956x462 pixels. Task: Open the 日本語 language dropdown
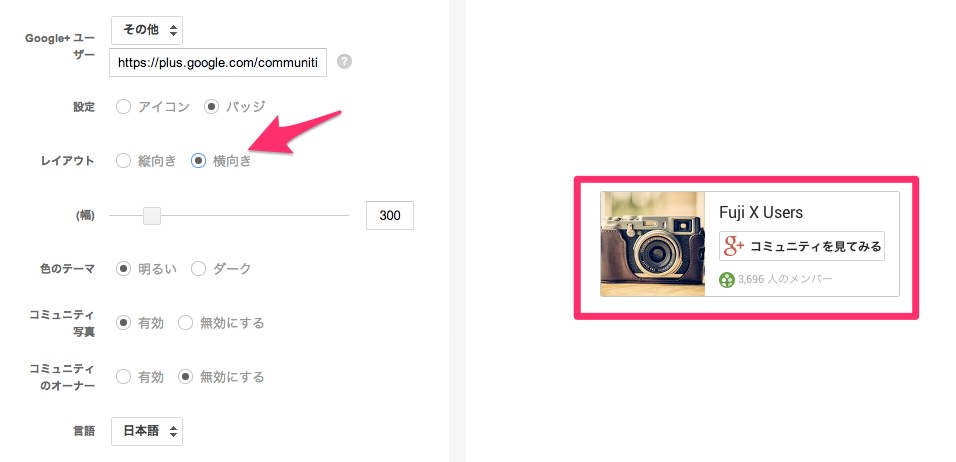point(147,431)
